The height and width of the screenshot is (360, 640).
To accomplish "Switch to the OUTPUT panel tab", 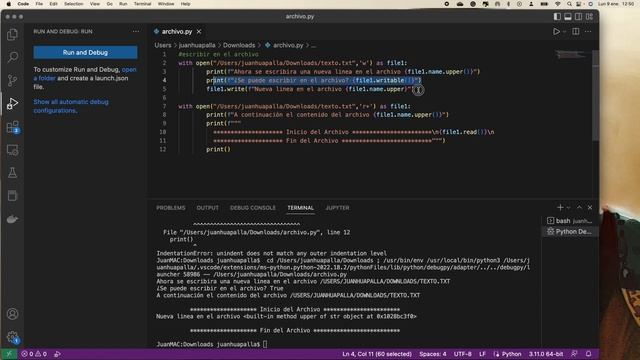I will tap(207, 208).
